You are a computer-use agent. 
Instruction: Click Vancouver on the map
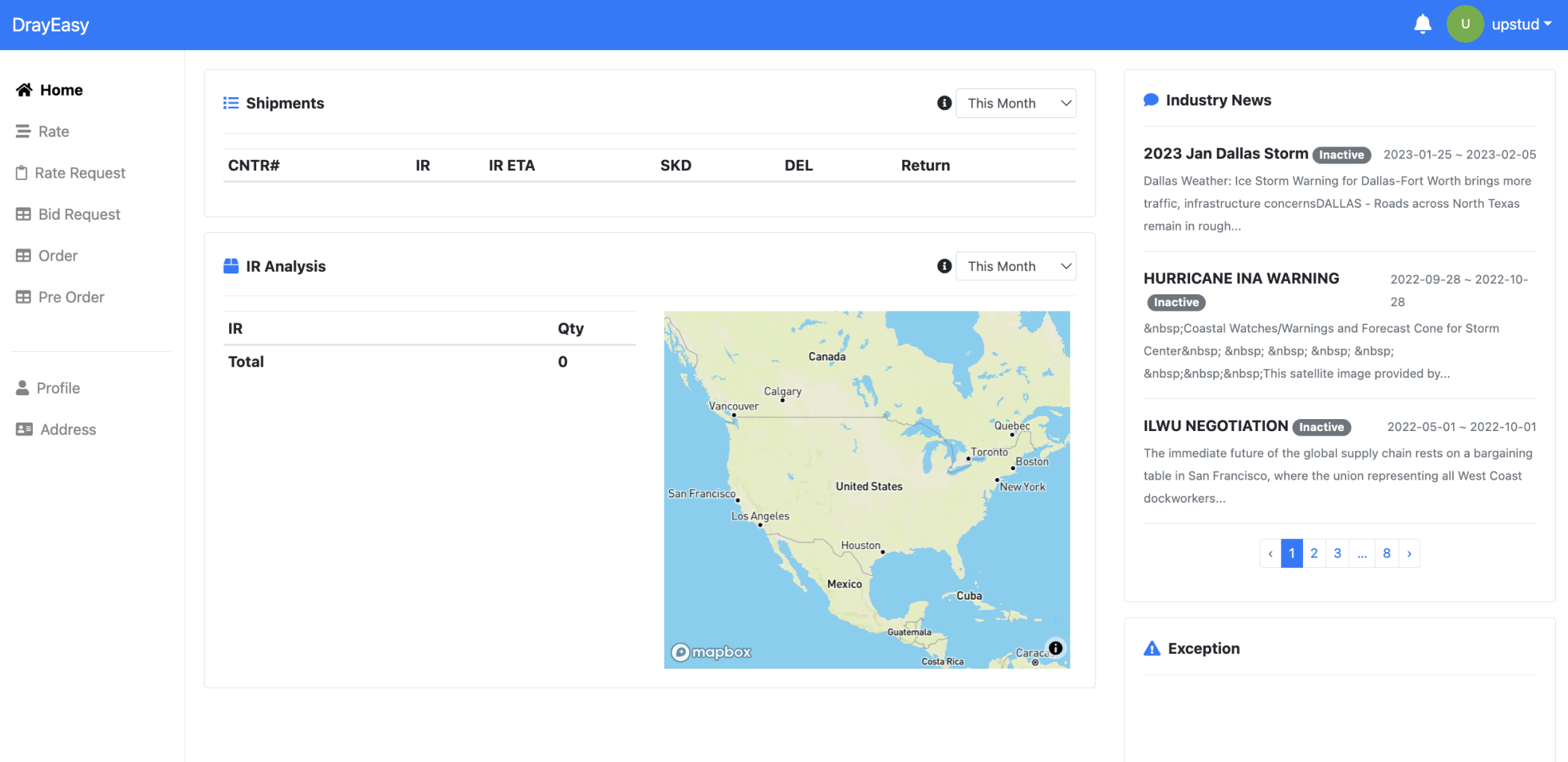(733, 406)
